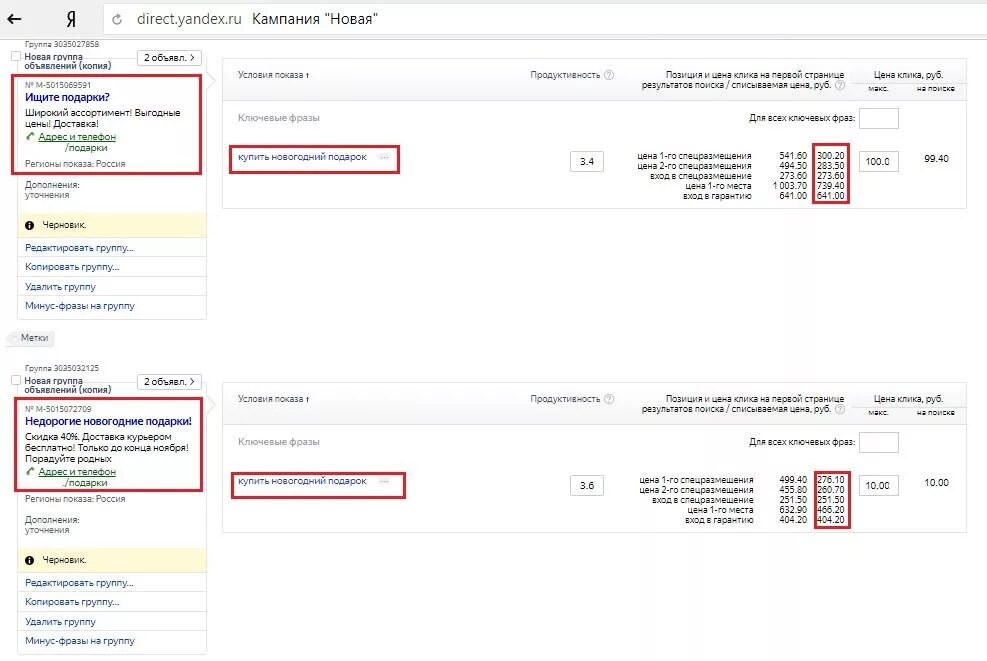Open the ad title 'Недорогие новогодние подарки!'
The image size is (987, 661).
click(108, 421)
